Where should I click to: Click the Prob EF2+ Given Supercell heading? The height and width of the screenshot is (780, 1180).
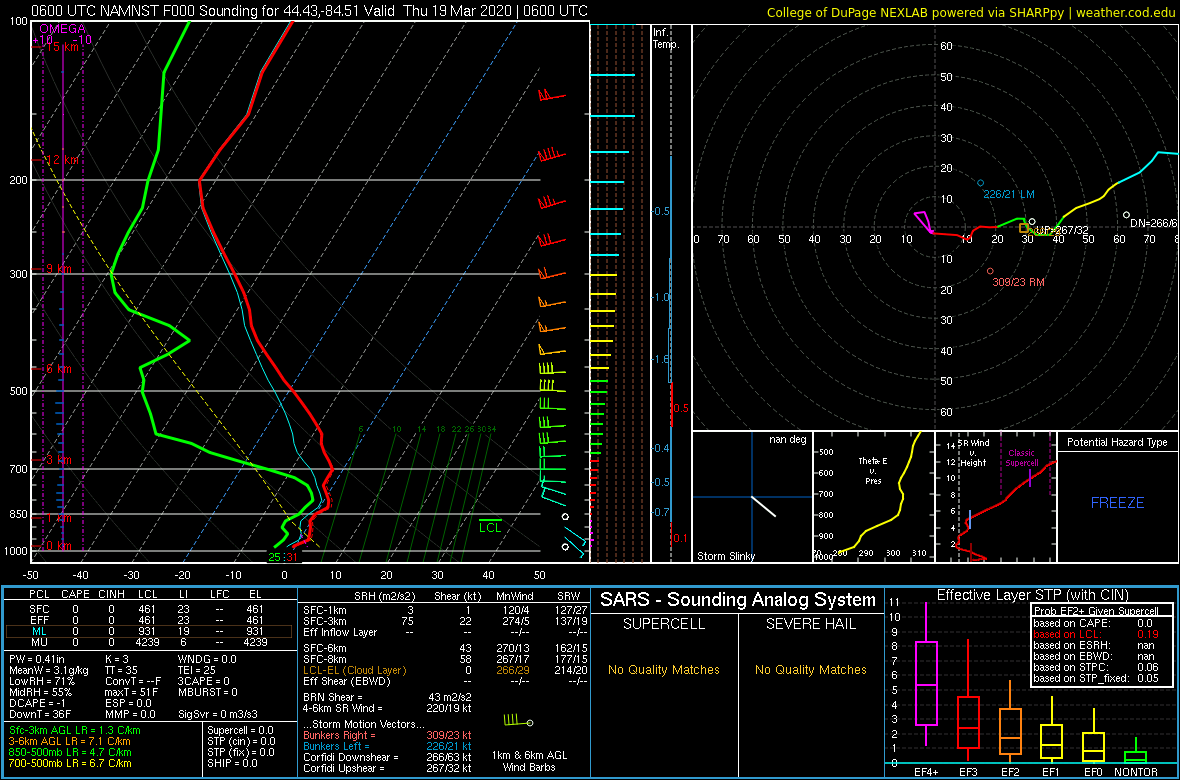point(1095,611)
